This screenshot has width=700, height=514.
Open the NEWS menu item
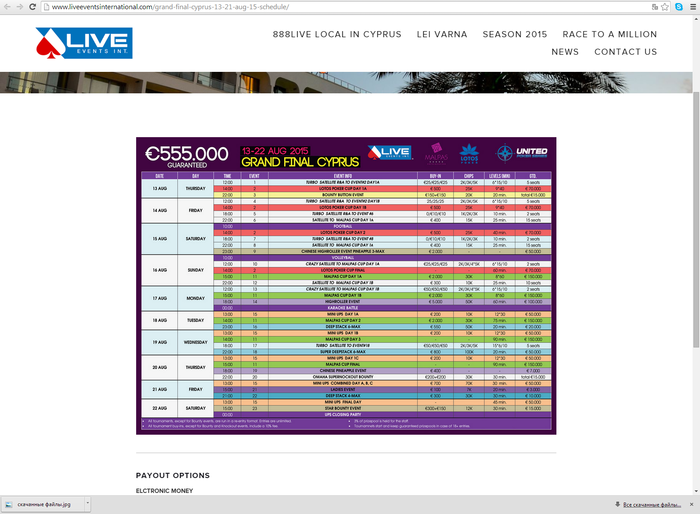click(x=565, y=52)
